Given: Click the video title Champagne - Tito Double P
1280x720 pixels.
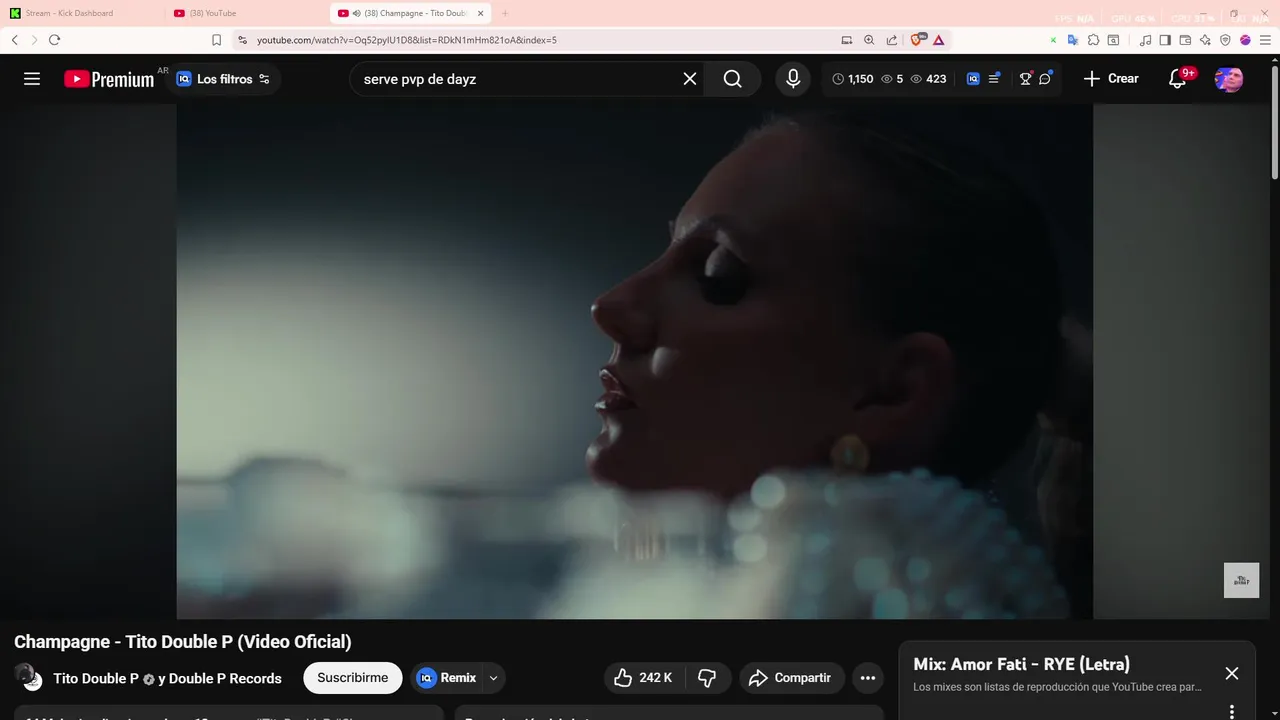Looking at the screenshot, I should 183,642.
